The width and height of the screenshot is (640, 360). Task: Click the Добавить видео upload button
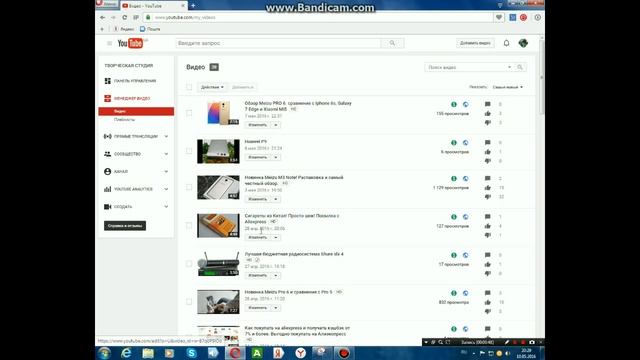(x=475, y=43)
